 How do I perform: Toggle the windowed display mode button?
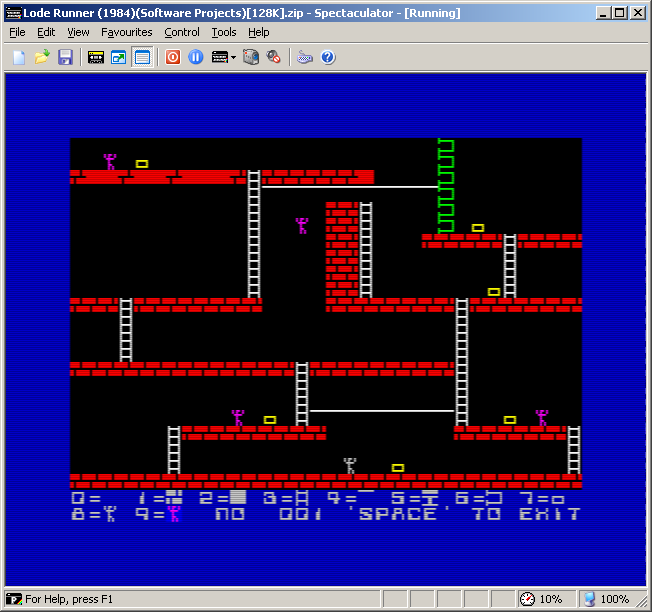pyautogui.click(x=142, y=57)
